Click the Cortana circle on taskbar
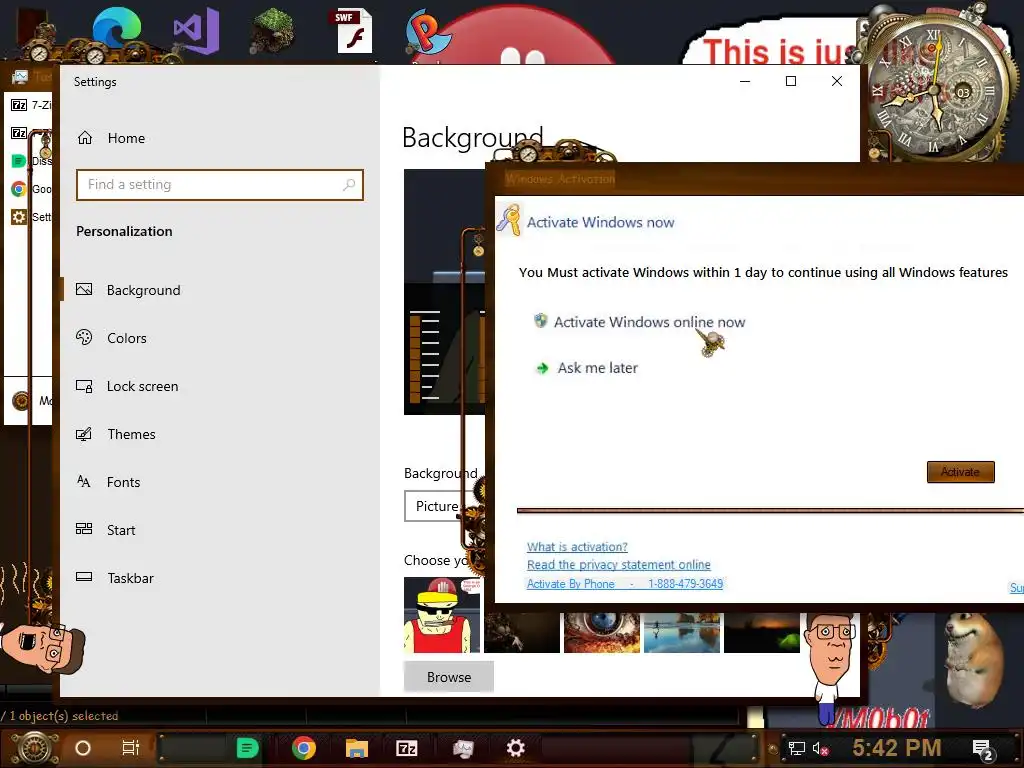 pos(83,748)
